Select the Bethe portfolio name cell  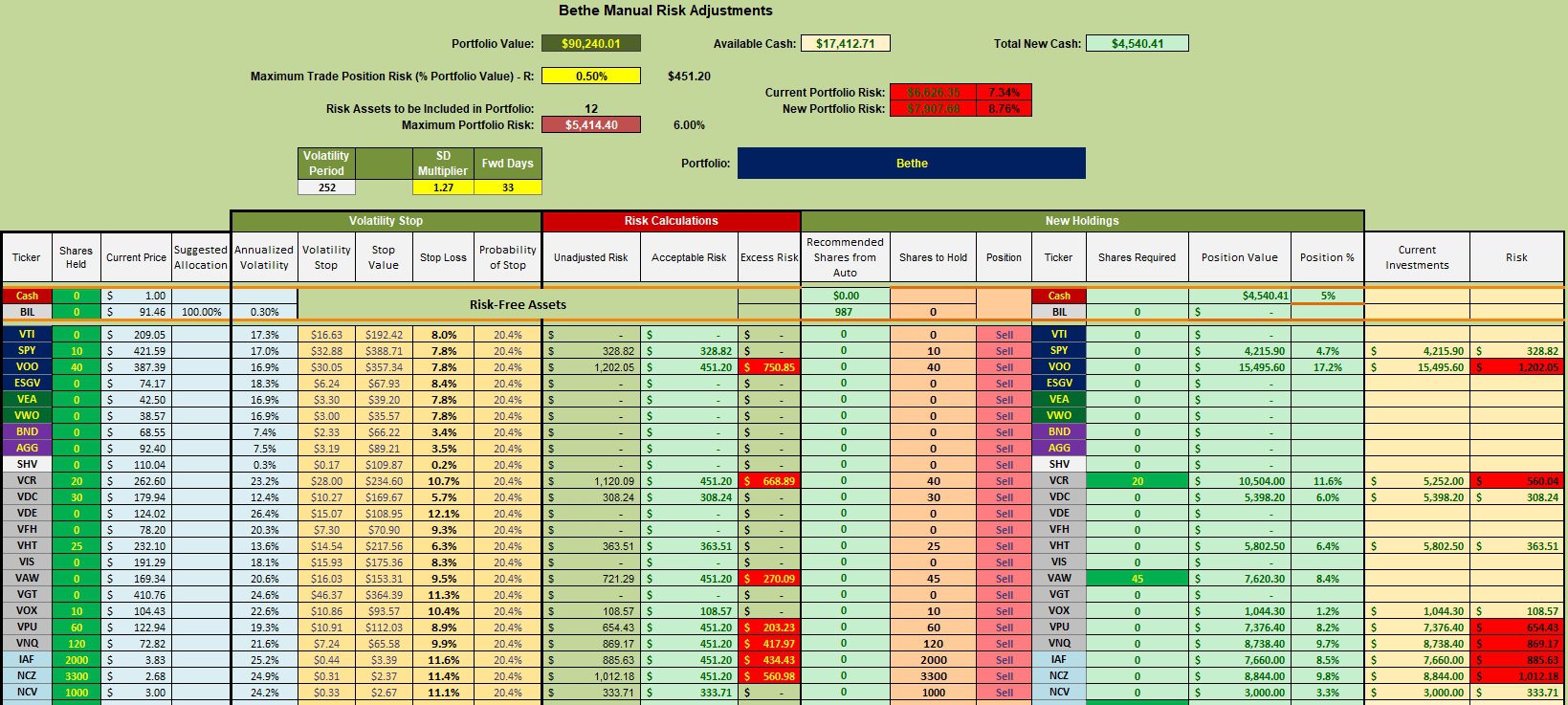tap(911, 163)
